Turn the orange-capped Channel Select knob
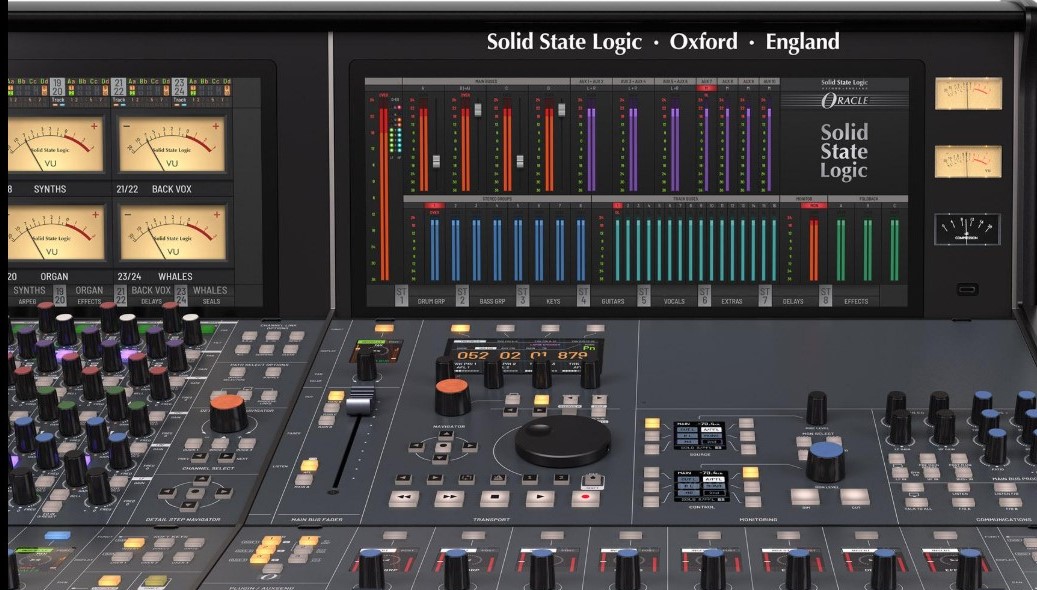The height and width of the screenshot is (590, 1037). tap(228, 411)
